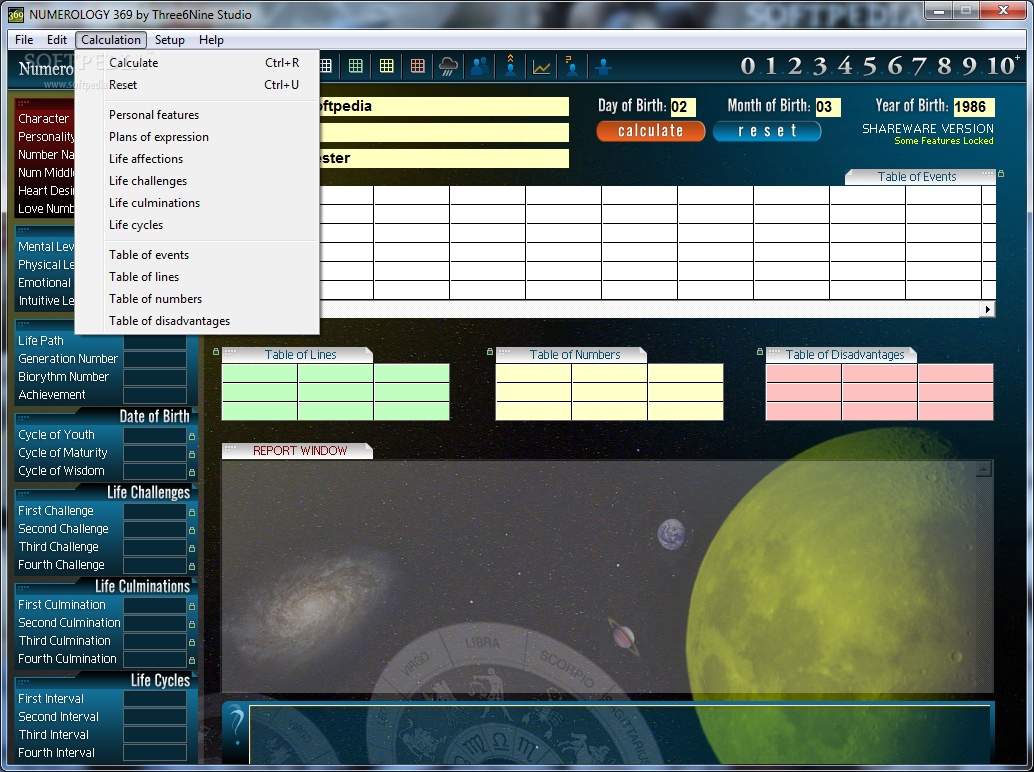Click the Month of Birth field
This screenshot has width=1034, height=772.
pyautogui.click(x=828, y=107)
